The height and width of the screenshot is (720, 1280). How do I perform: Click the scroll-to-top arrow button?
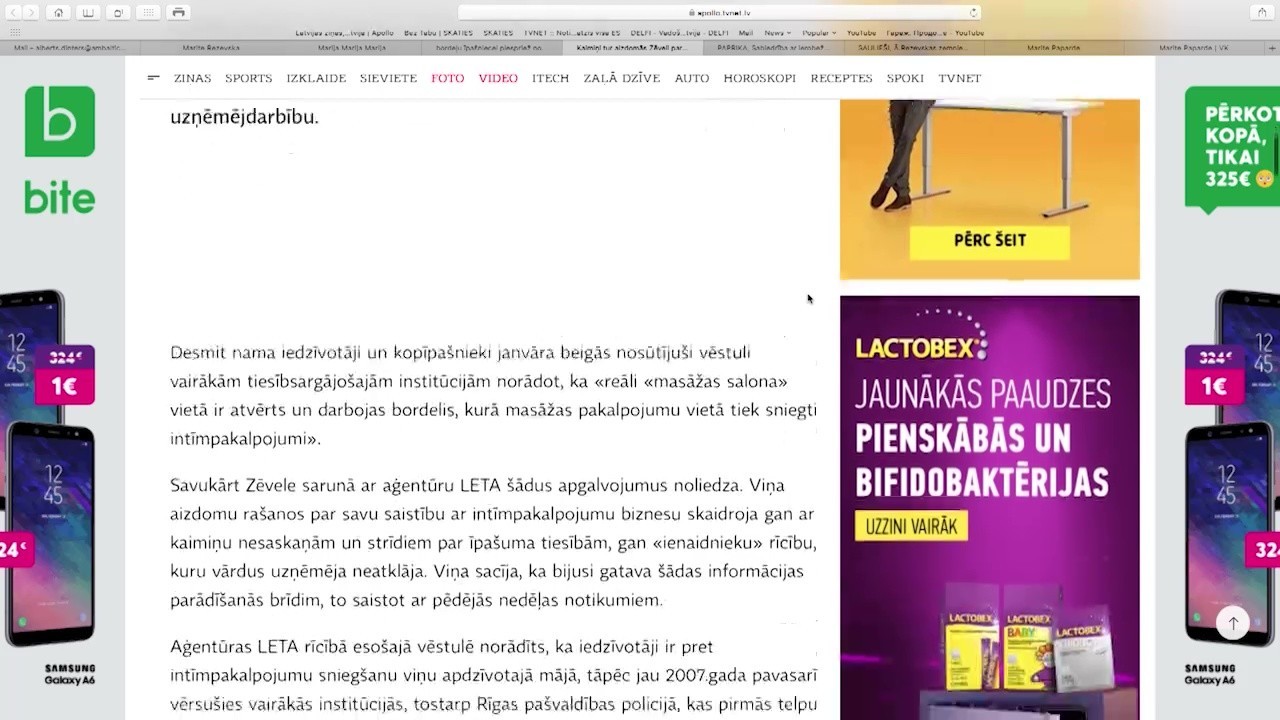[x=1233, y=623]
